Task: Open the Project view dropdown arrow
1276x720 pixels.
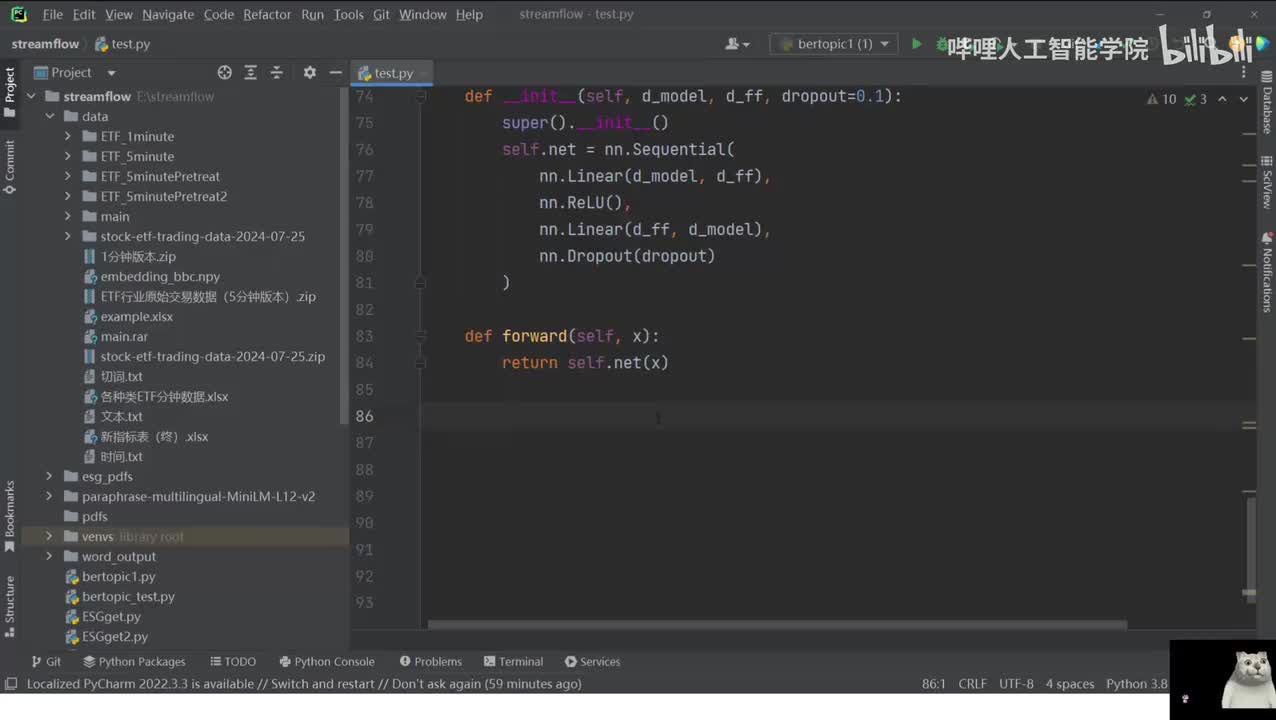Action: click(111, 73)
